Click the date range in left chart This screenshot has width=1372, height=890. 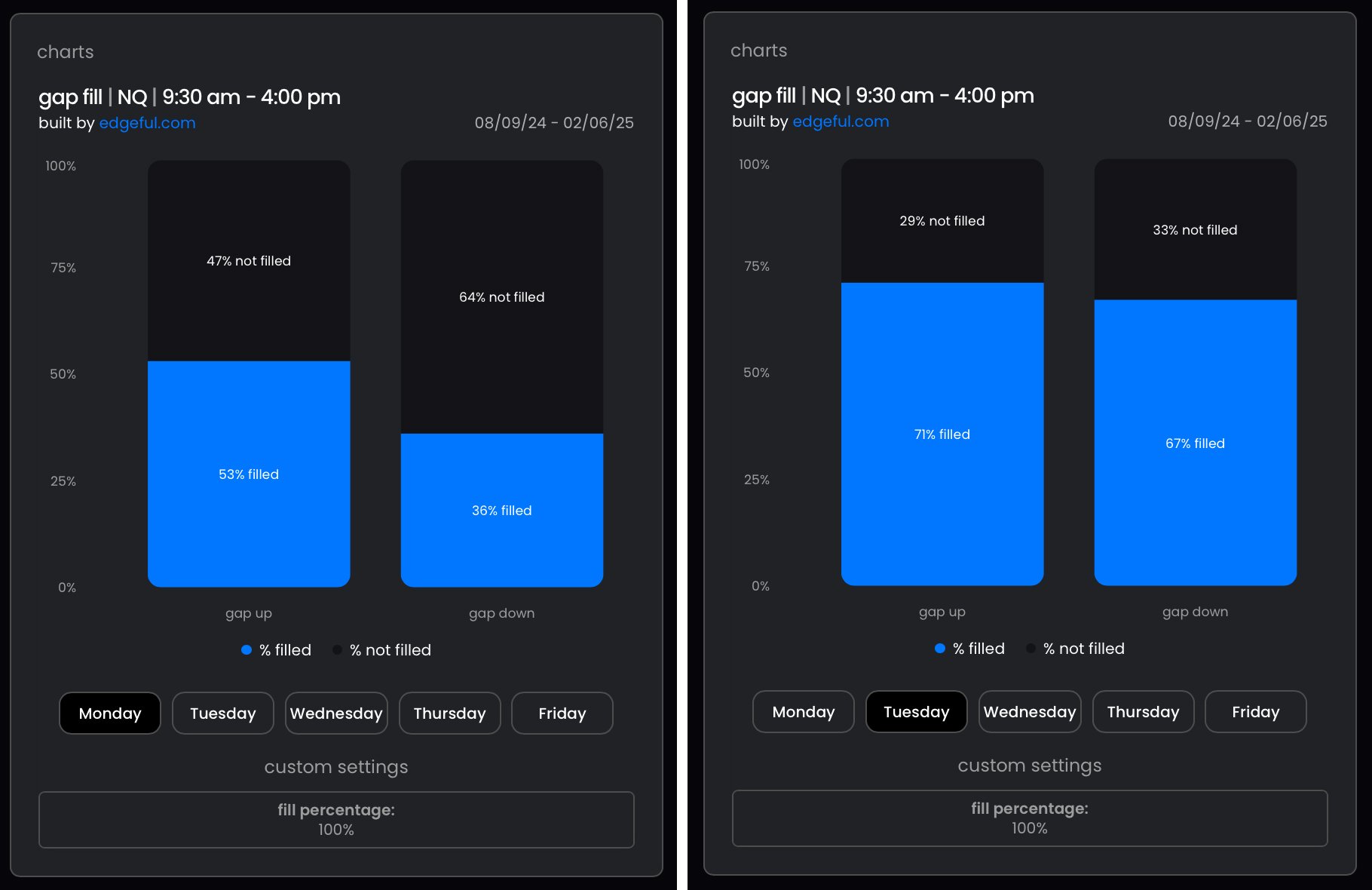point(554,123)
